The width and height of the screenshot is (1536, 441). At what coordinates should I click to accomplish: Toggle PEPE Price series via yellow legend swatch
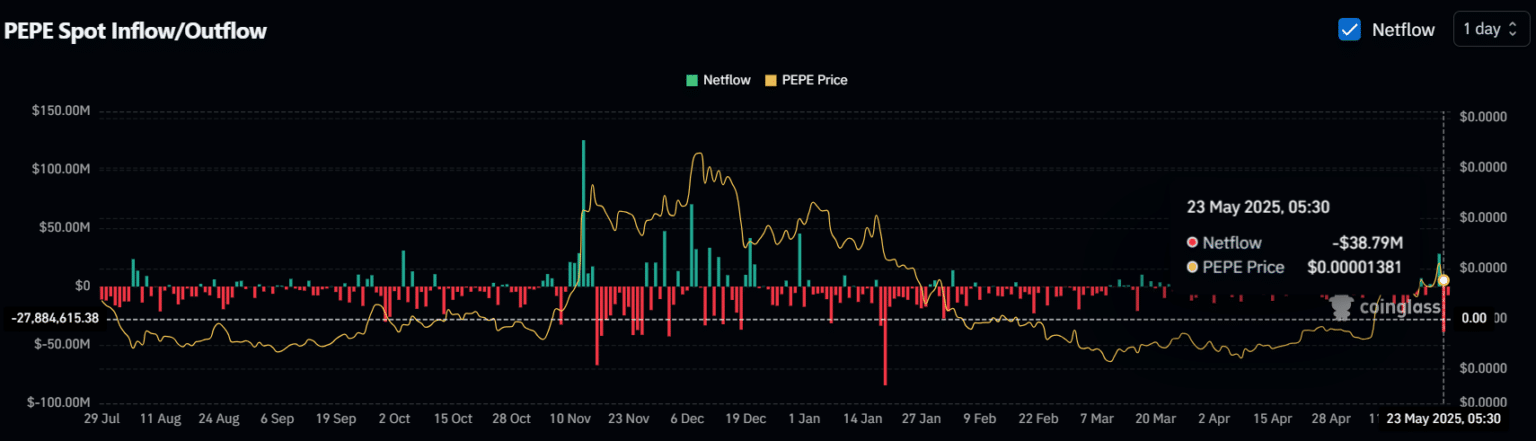coord(769,80)
